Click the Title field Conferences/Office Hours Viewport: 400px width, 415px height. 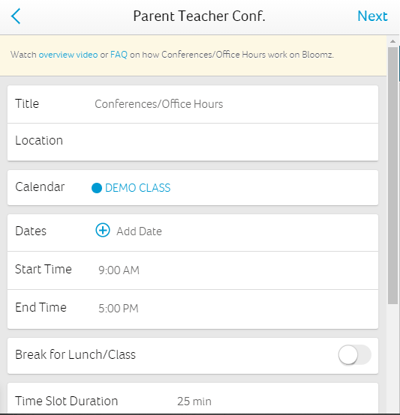pyautogui.click(x=159, y=104)
